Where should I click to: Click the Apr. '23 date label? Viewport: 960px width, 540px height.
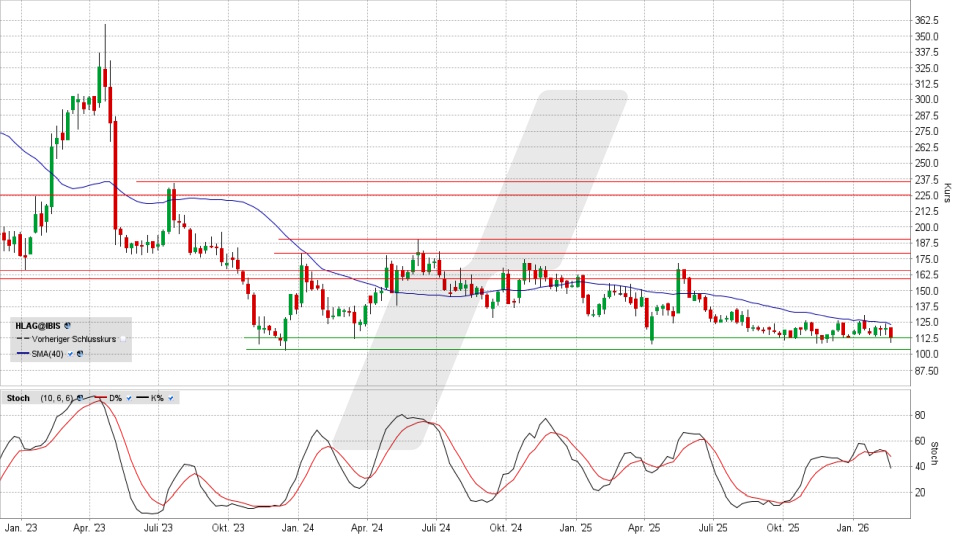pyautogui.click(x=89, y=528)
